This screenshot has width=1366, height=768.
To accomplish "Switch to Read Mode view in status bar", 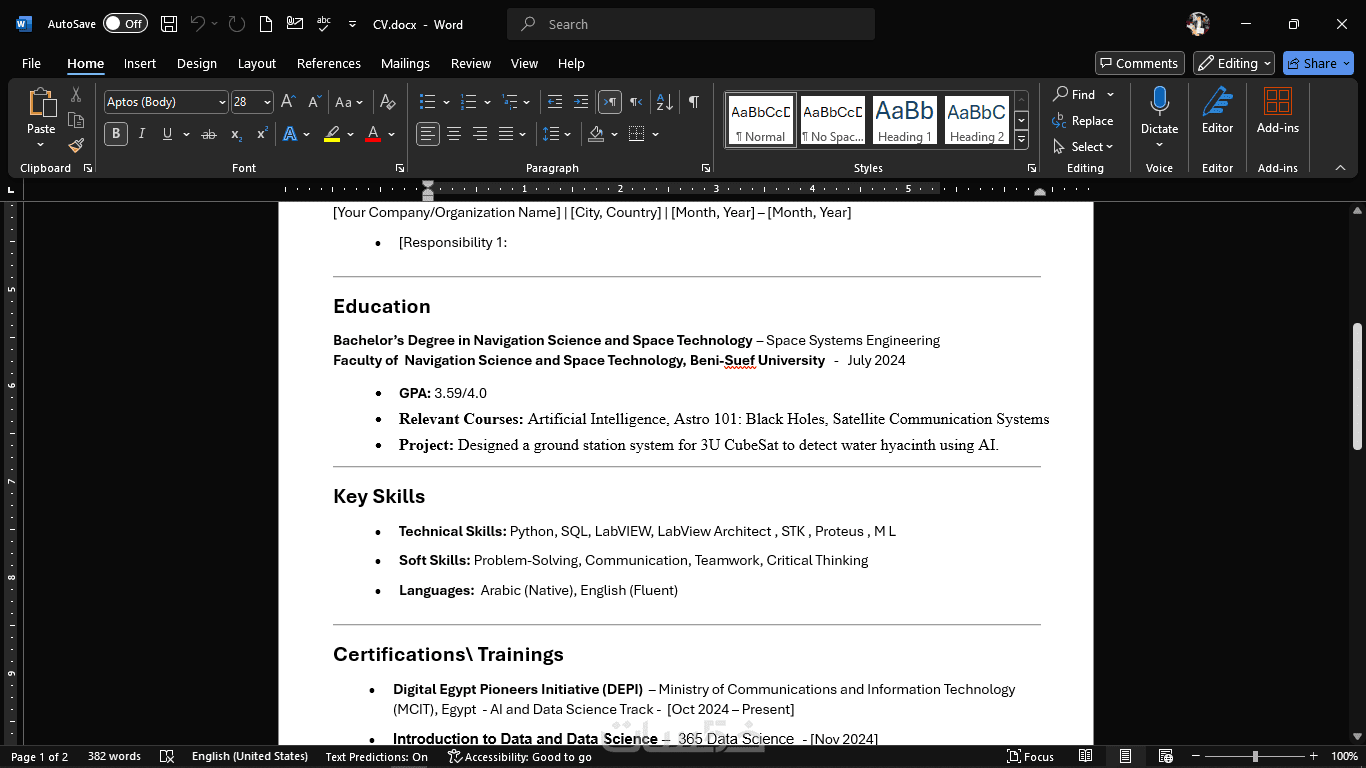I will 1086,757.
